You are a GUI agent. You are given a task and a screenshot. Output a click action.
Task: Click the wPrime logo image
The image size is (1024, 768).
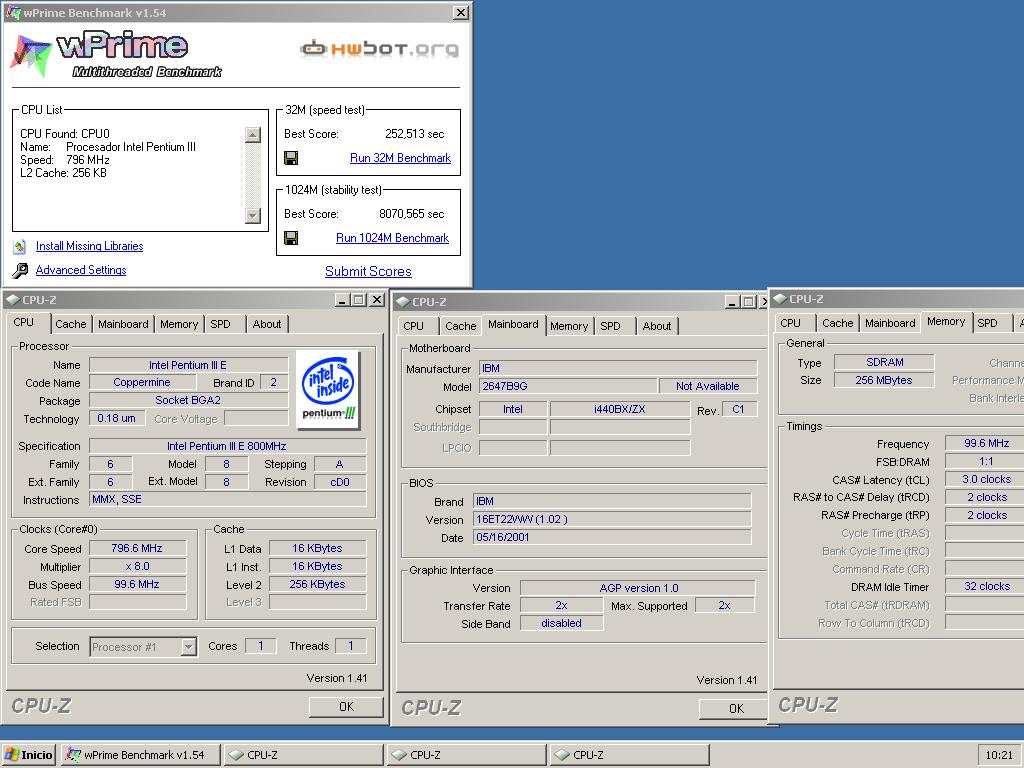tap(116, 54)
